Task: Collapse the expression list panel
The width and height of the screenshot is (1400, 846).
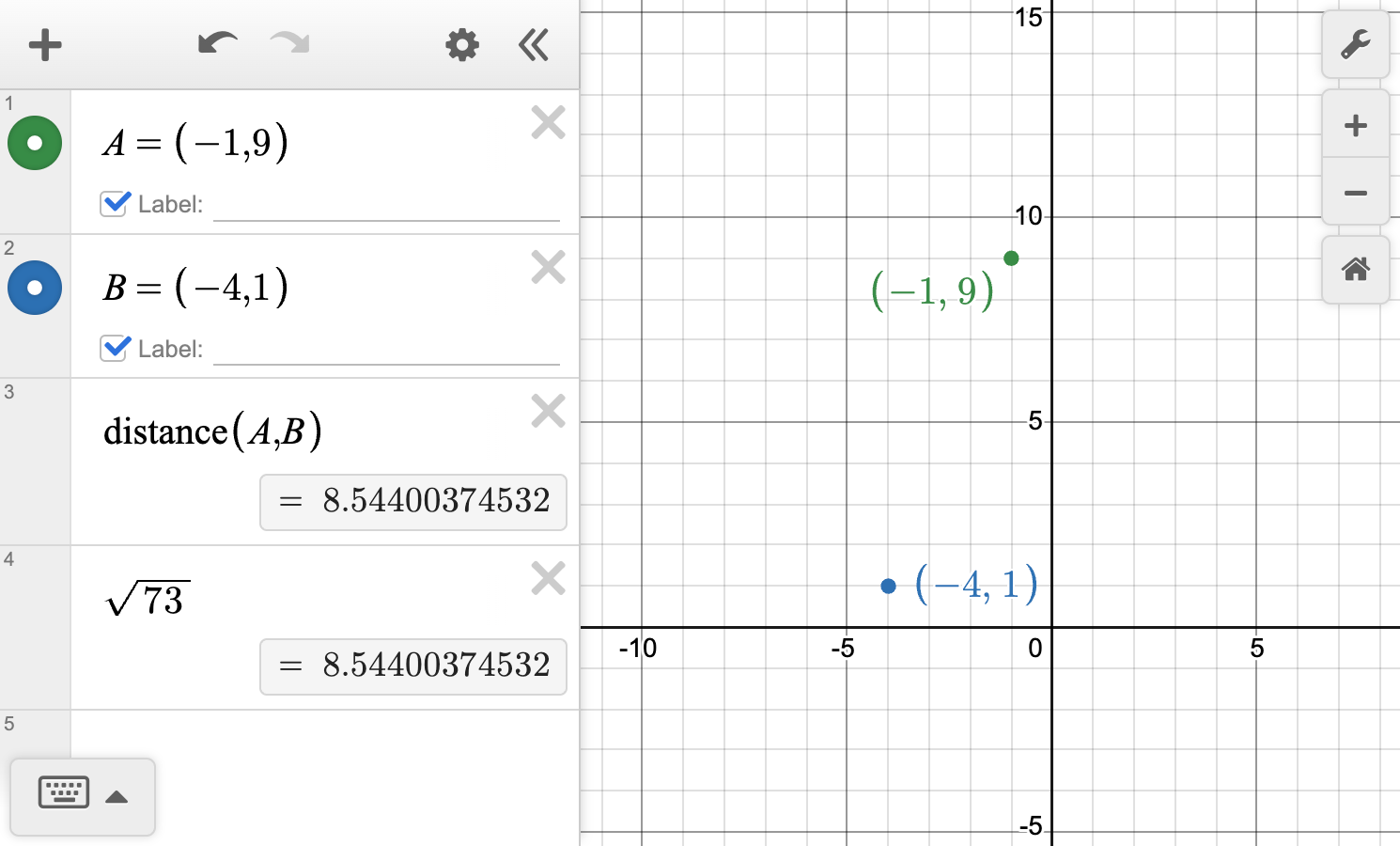Action: 533,44
